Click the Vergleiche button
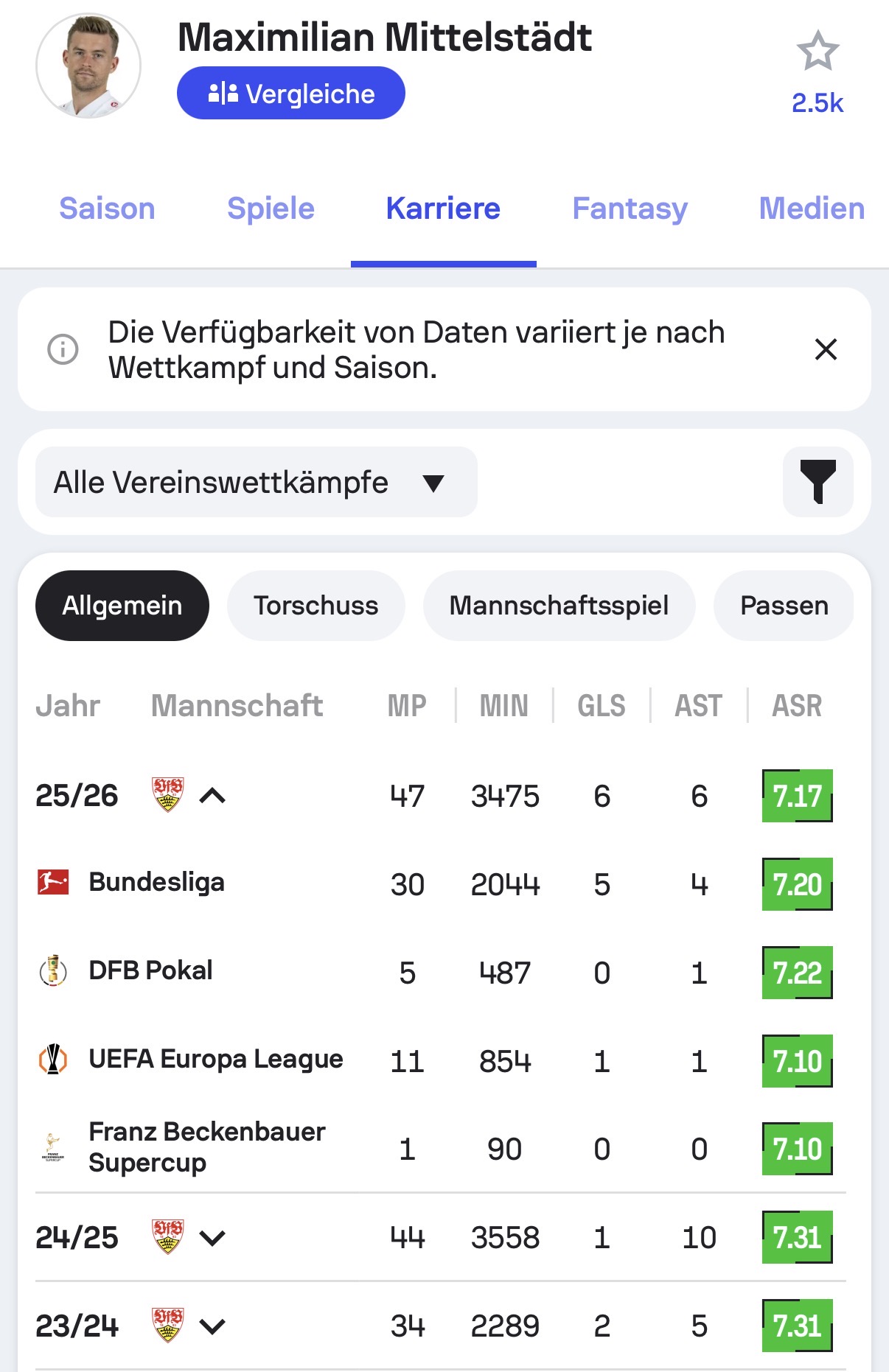 [291, 93]
